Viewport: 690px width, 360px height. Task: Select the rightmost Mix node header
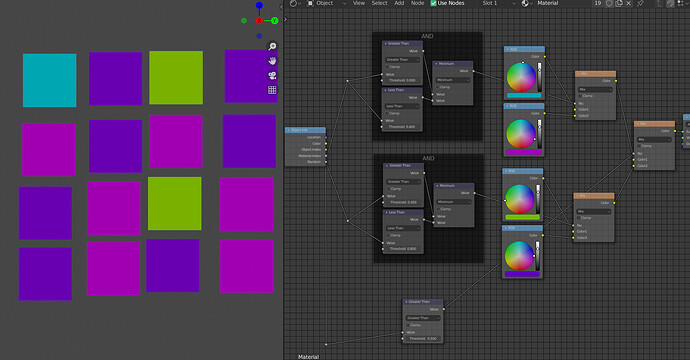click(654, 124)
